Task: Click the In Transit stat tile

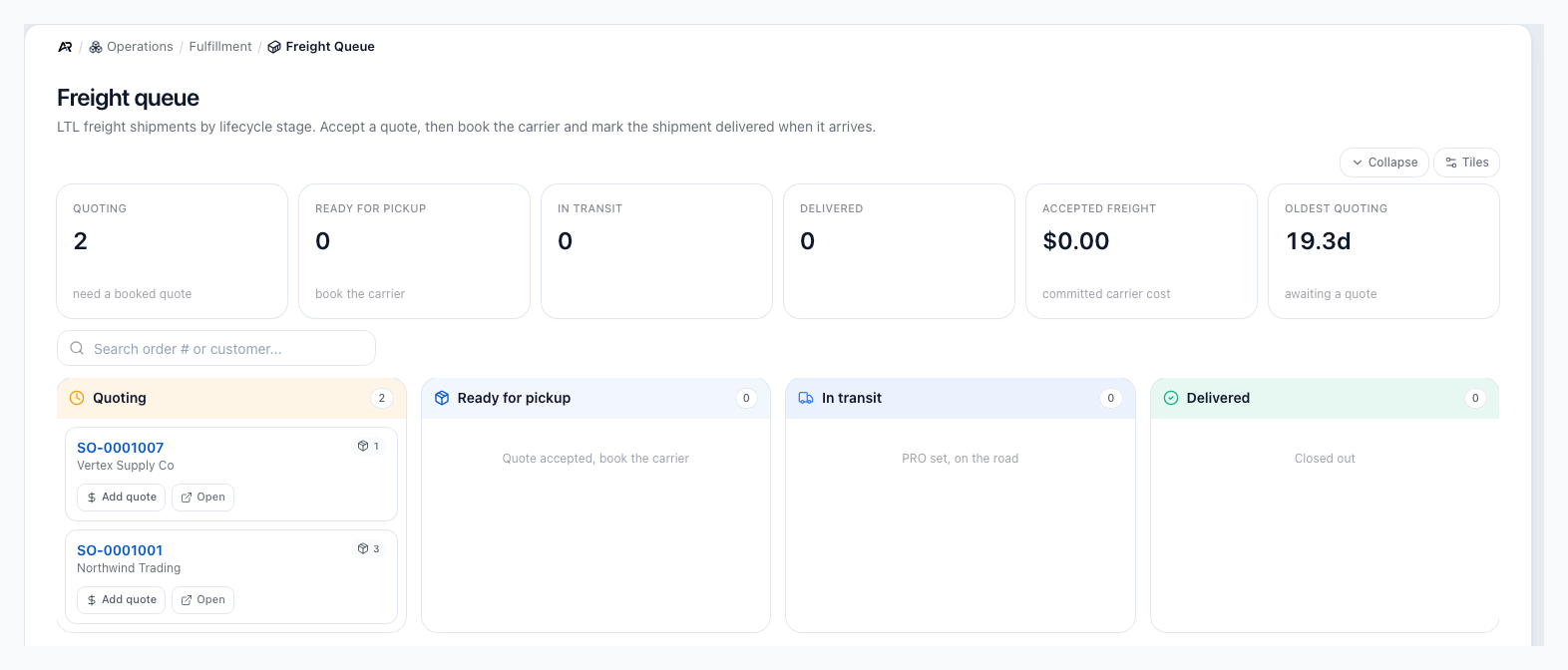Action: (x=656, y=251)
